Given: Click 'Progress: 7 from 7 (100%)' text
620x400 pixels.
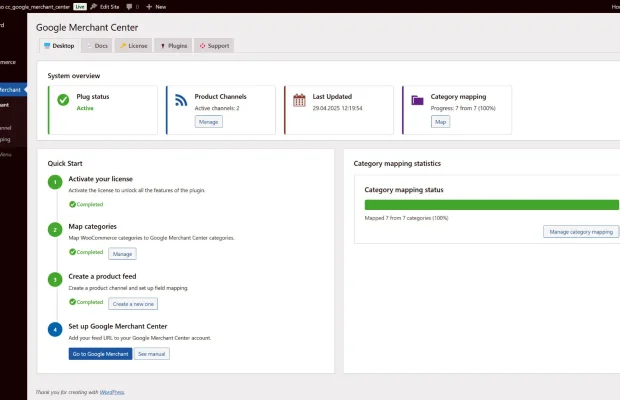Looking at the screenshot, I should coord(463,108).
